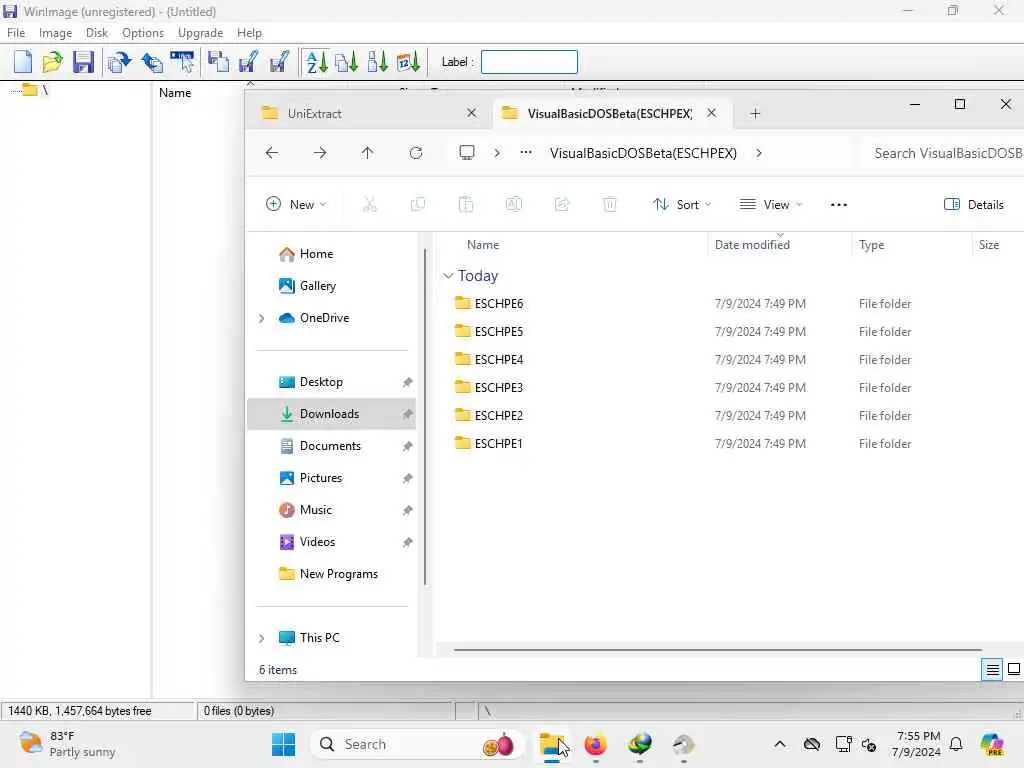Click the Type column header
This screenshot has width=1024, height=768.
point(872,245)
